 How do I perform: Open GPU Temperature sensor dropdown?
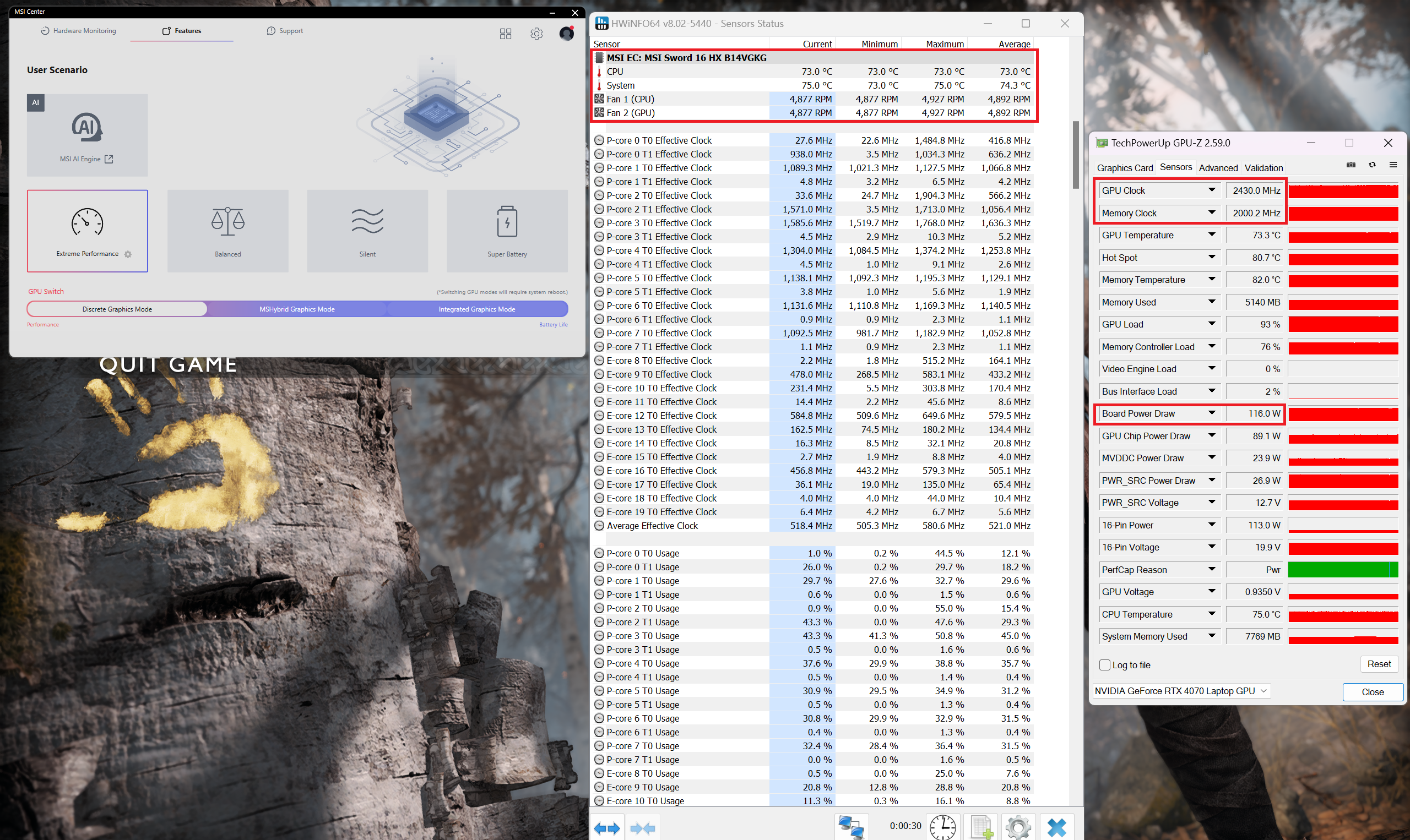(1211, 235)
